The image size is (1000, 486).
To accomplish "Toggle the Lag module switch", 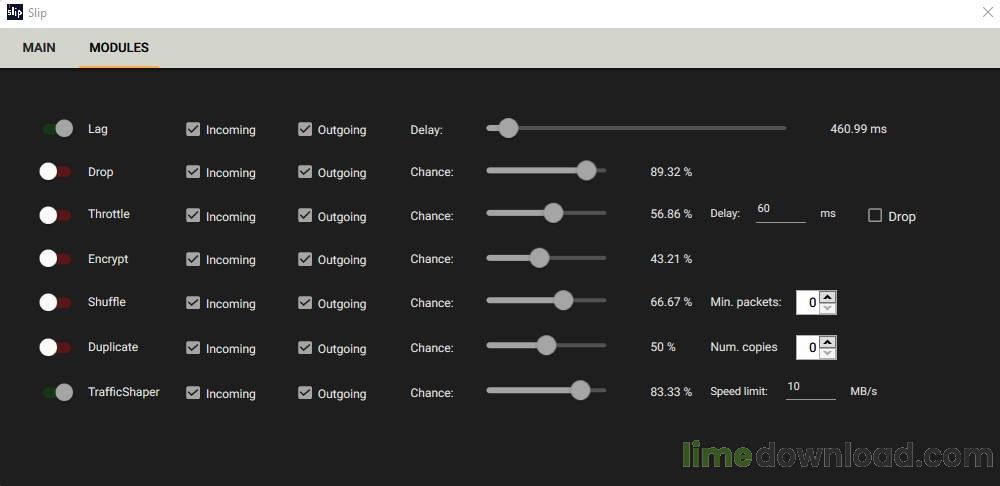I will point(57,129).
